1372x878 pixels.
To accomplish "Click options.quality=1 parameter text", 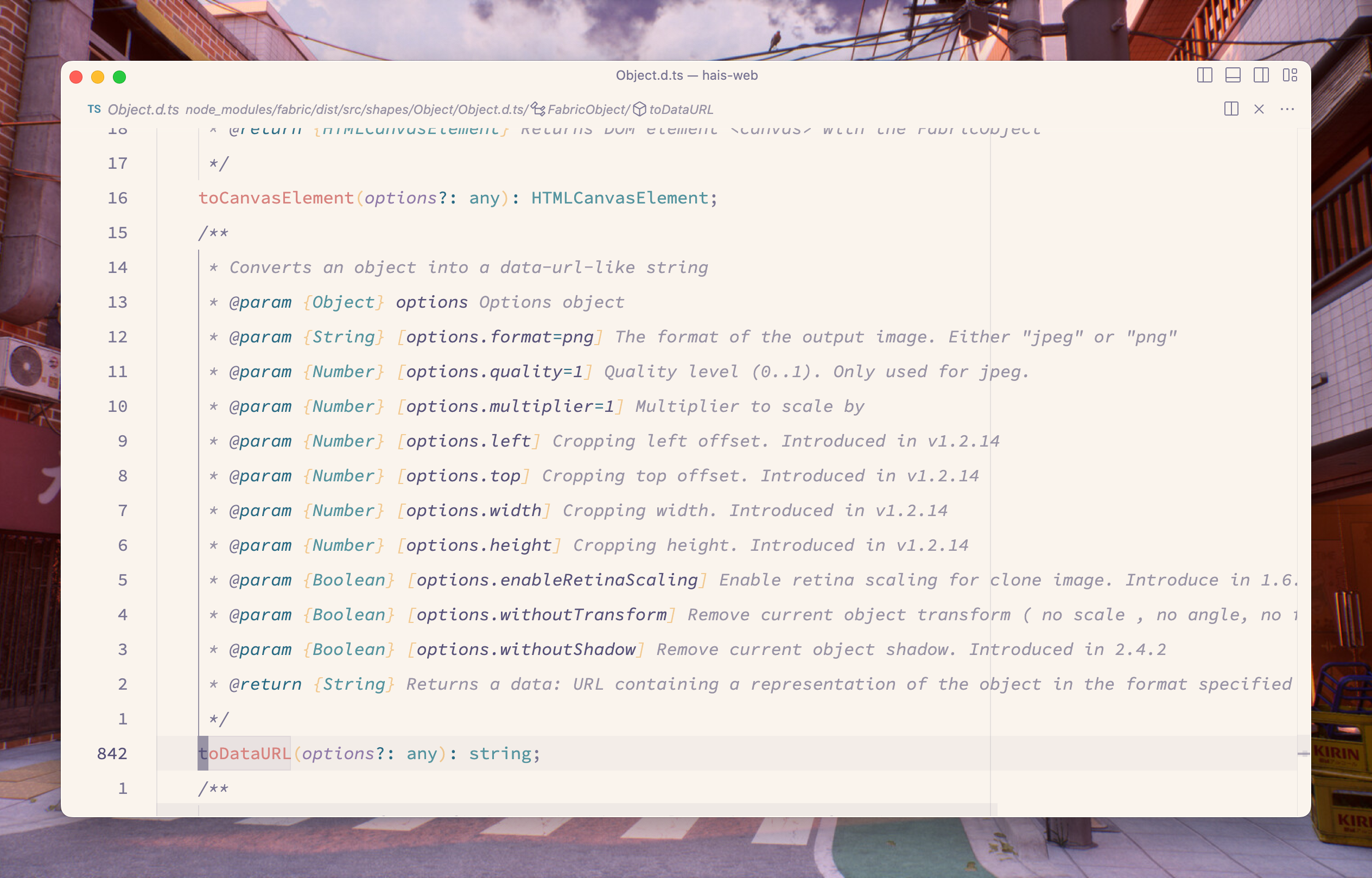I will [494, 372].
